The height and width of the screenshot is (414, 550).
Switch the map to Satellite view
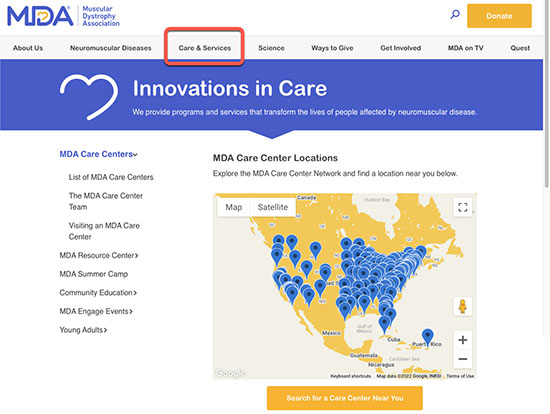point(273,207)
